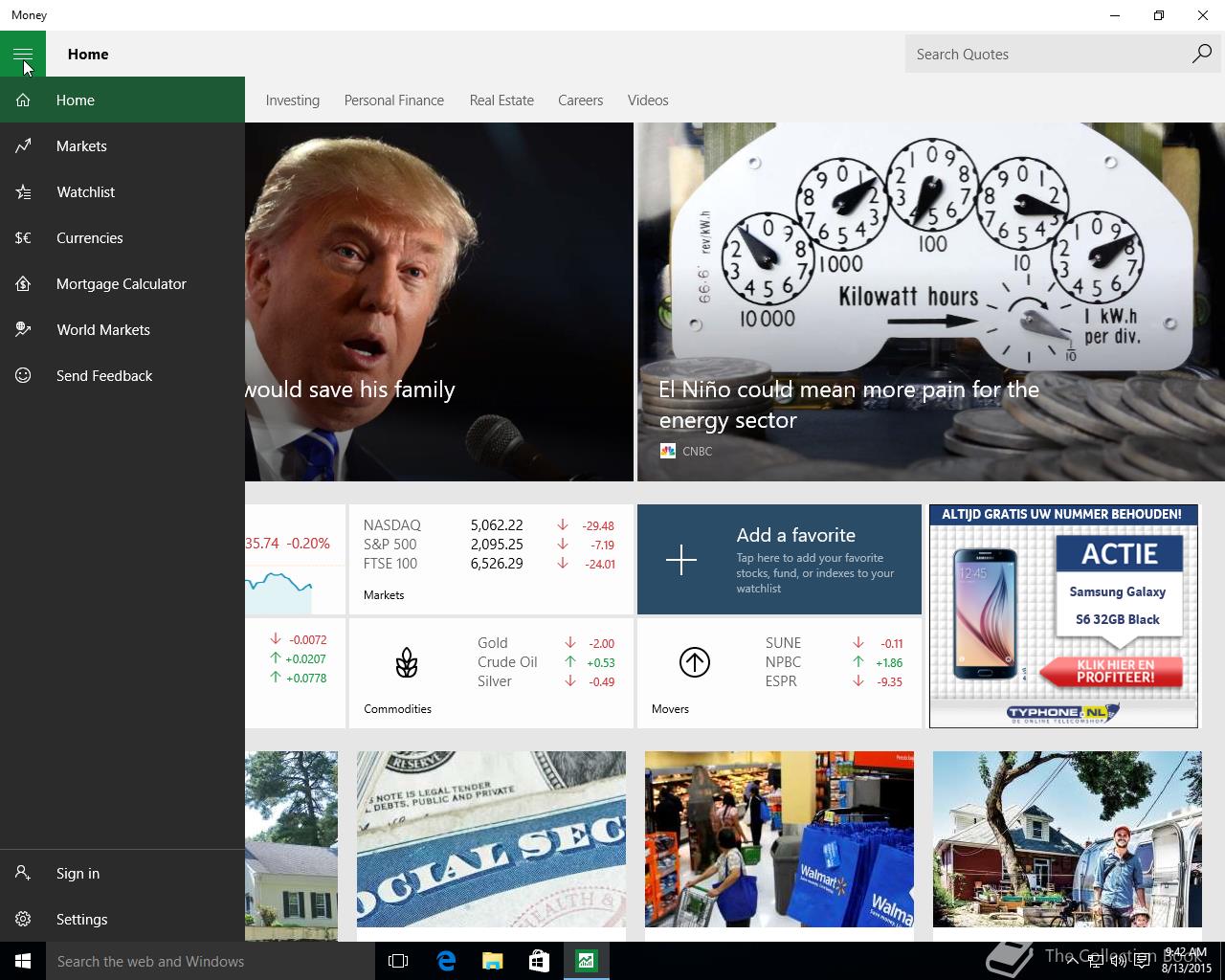Switch to the Personal Finance tab
This screenshot has height=980, width=1225.
point(394,100)
